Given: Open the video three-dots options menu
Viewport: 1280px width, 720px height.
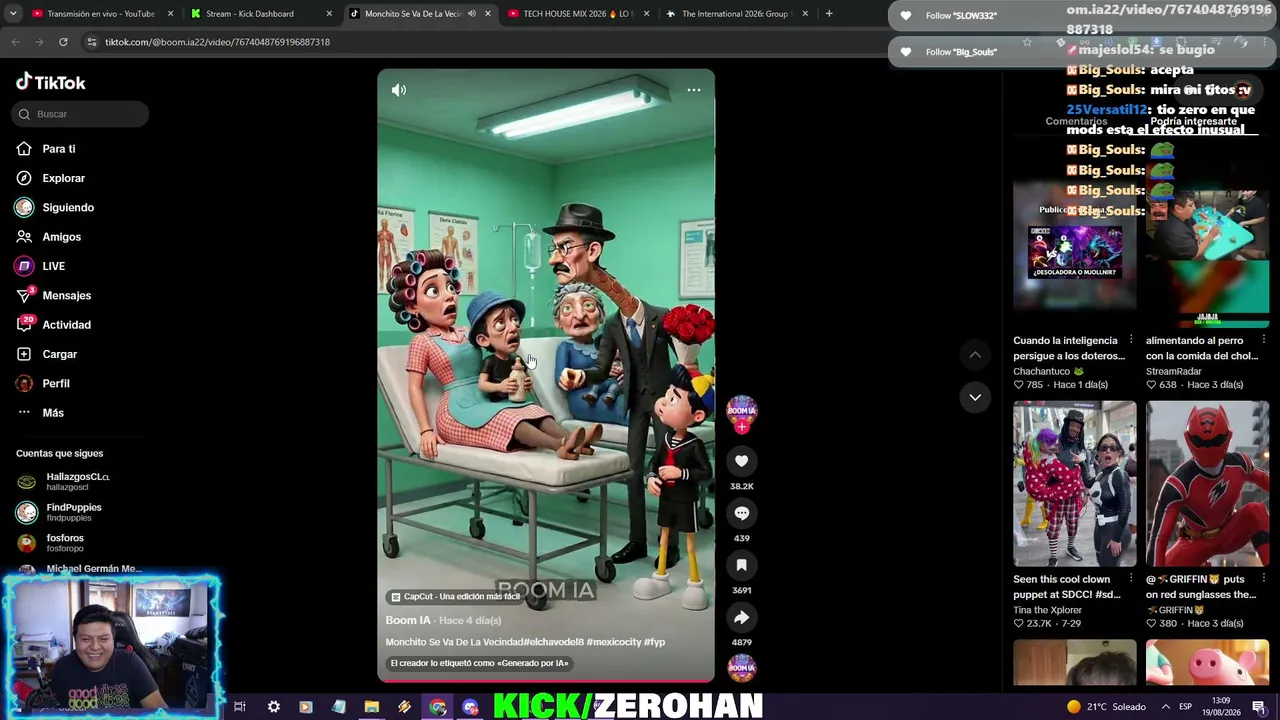Looking at the screenshot, I should tap(694, 90).
